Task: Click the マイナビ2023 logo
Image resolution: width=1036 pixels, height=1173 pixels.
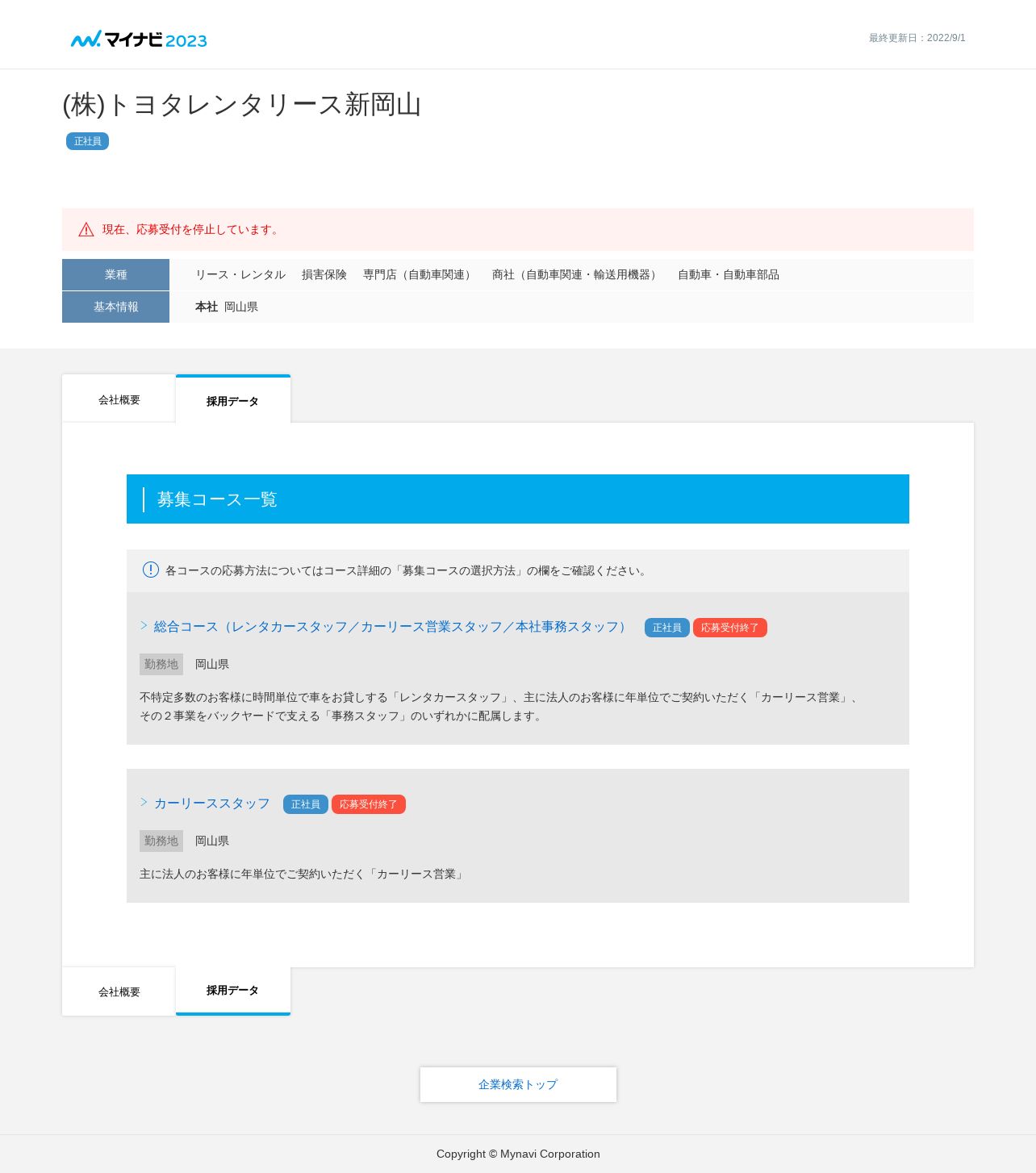Action: 139,40
